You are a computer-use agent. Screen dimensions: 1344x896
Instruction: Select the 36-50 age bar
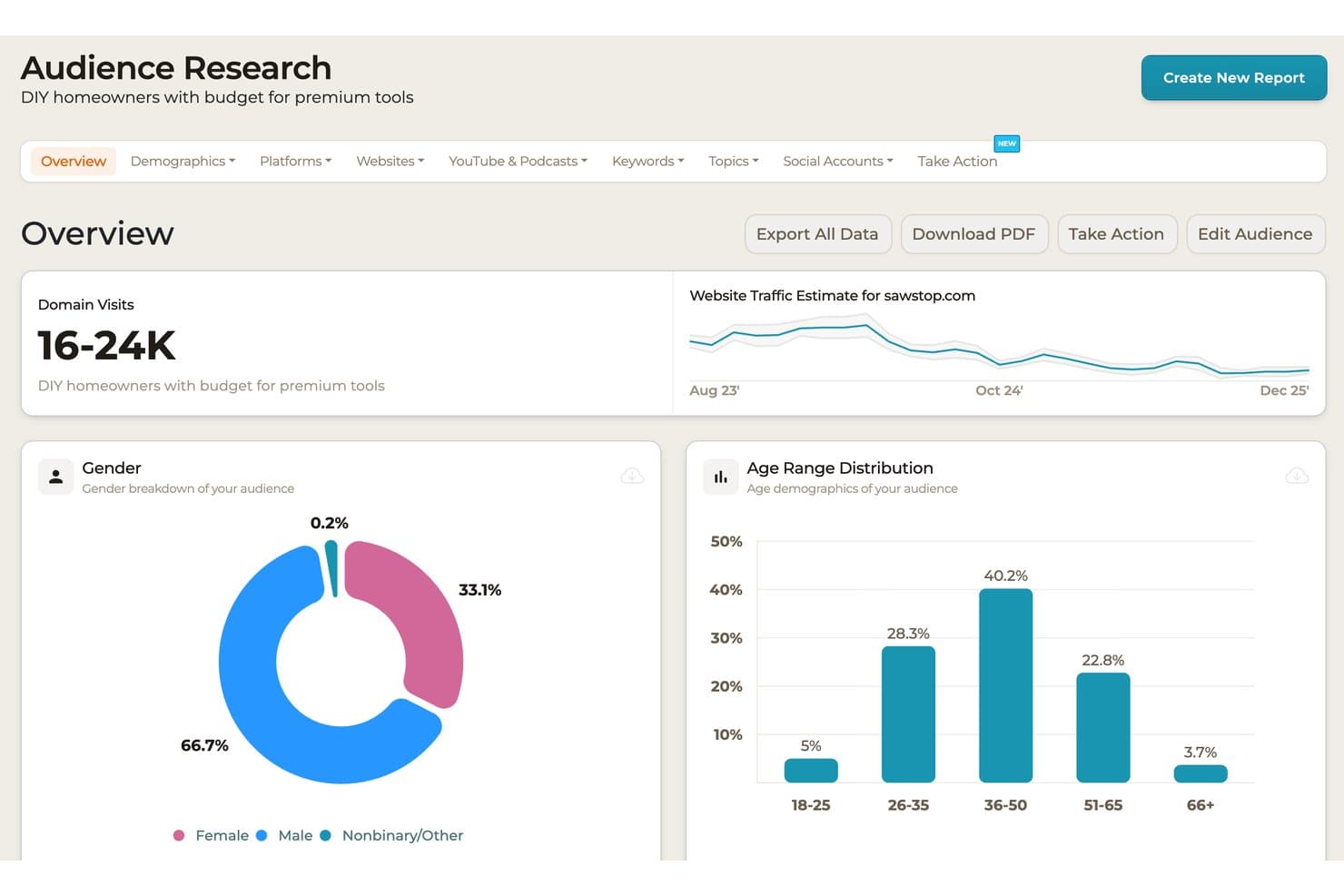click(x=1005, y=685)
